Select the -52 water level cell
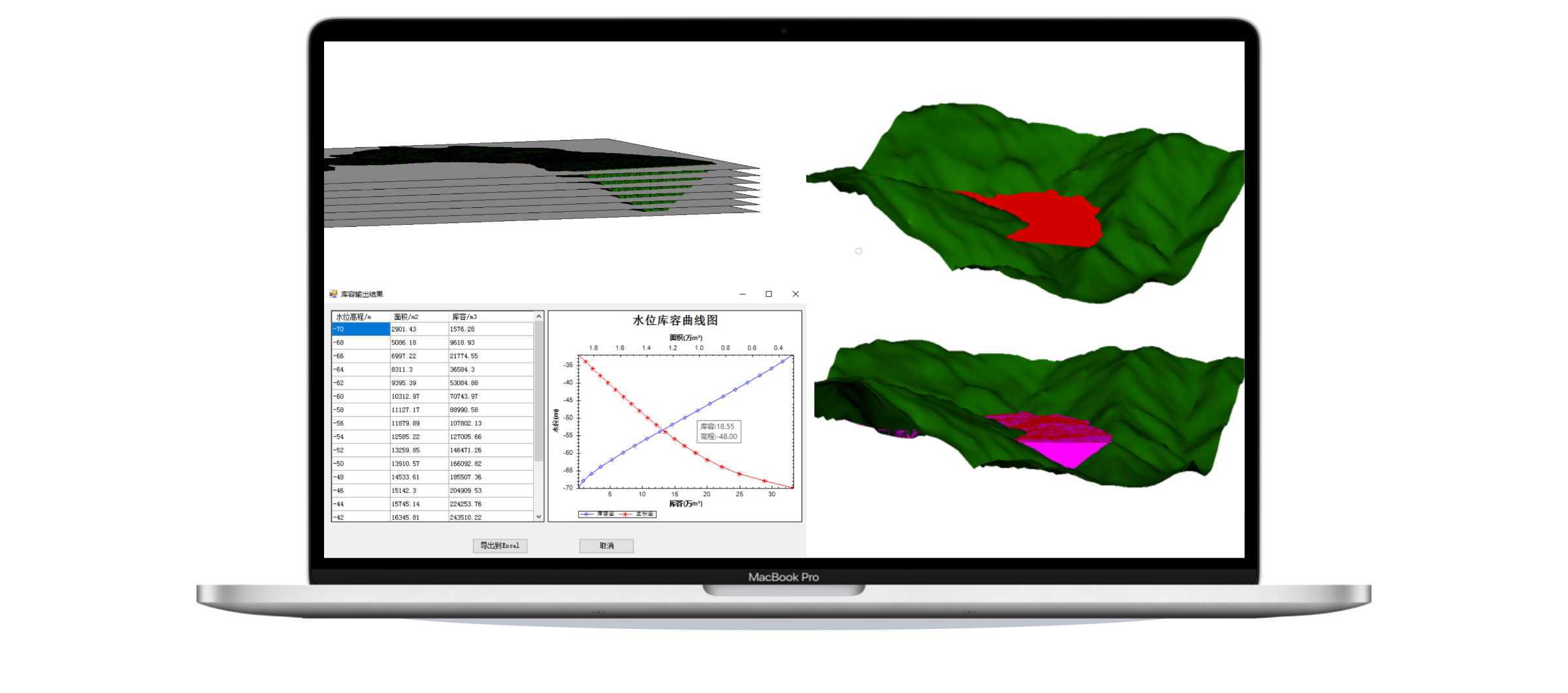 click(361, 450)
